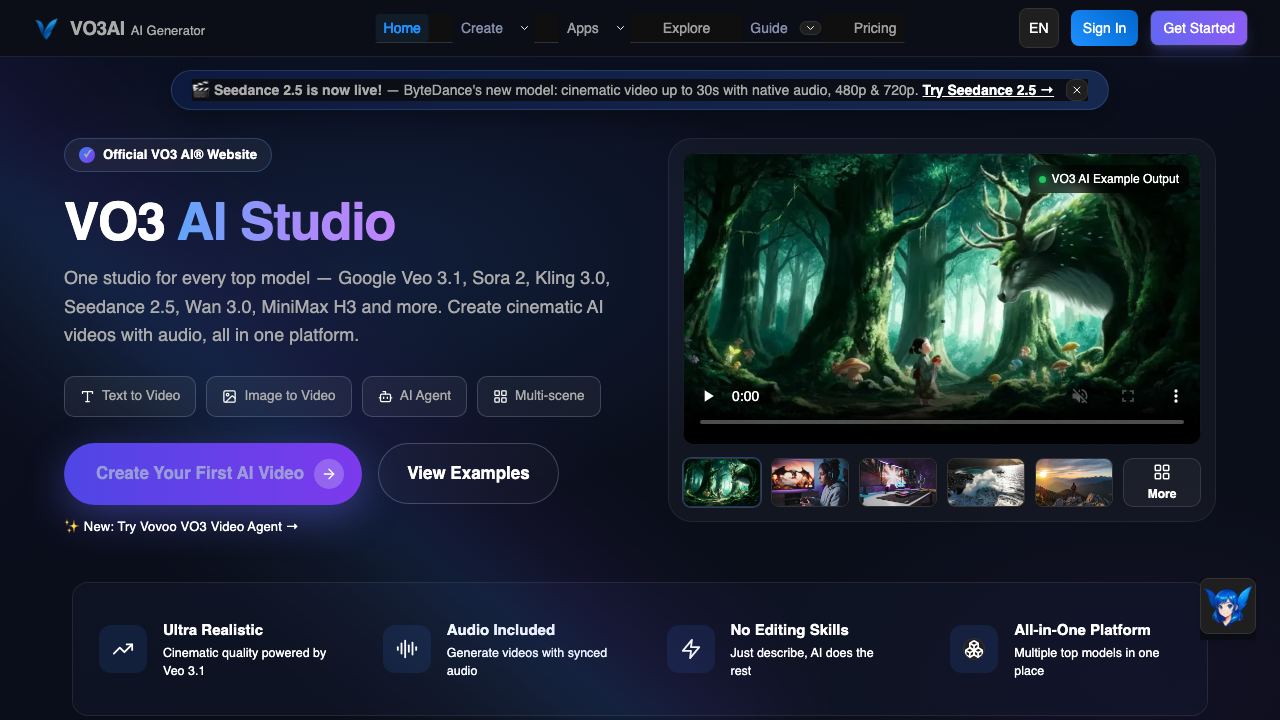The width and height of the screenshot is (1280, 720).
Task: Open the Home nav item
Action: 402,28
